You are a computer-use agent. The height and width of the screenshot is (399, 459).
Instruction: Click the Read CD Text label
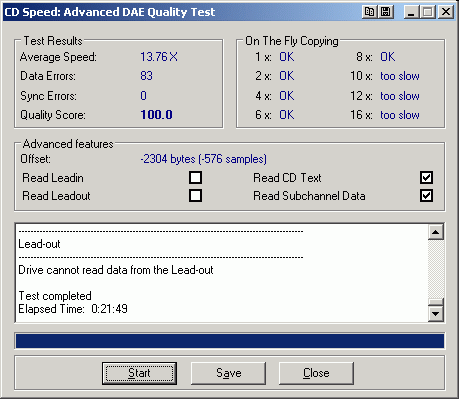(287, 178)
